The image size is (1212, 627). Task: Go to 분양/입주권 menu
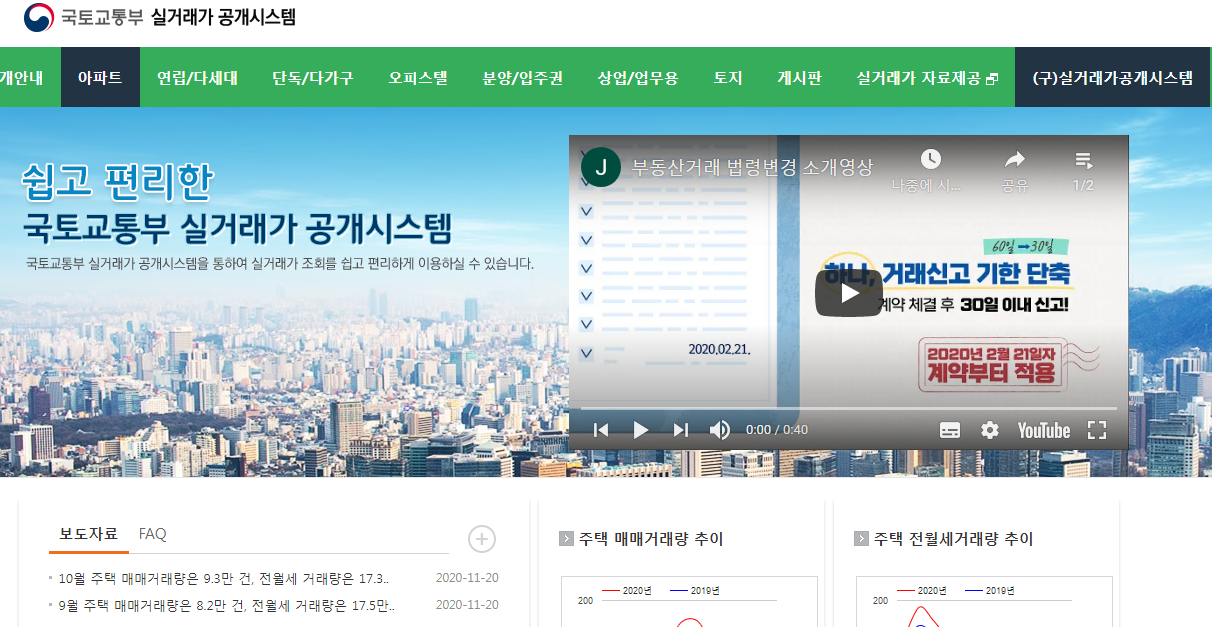(523, 77)
